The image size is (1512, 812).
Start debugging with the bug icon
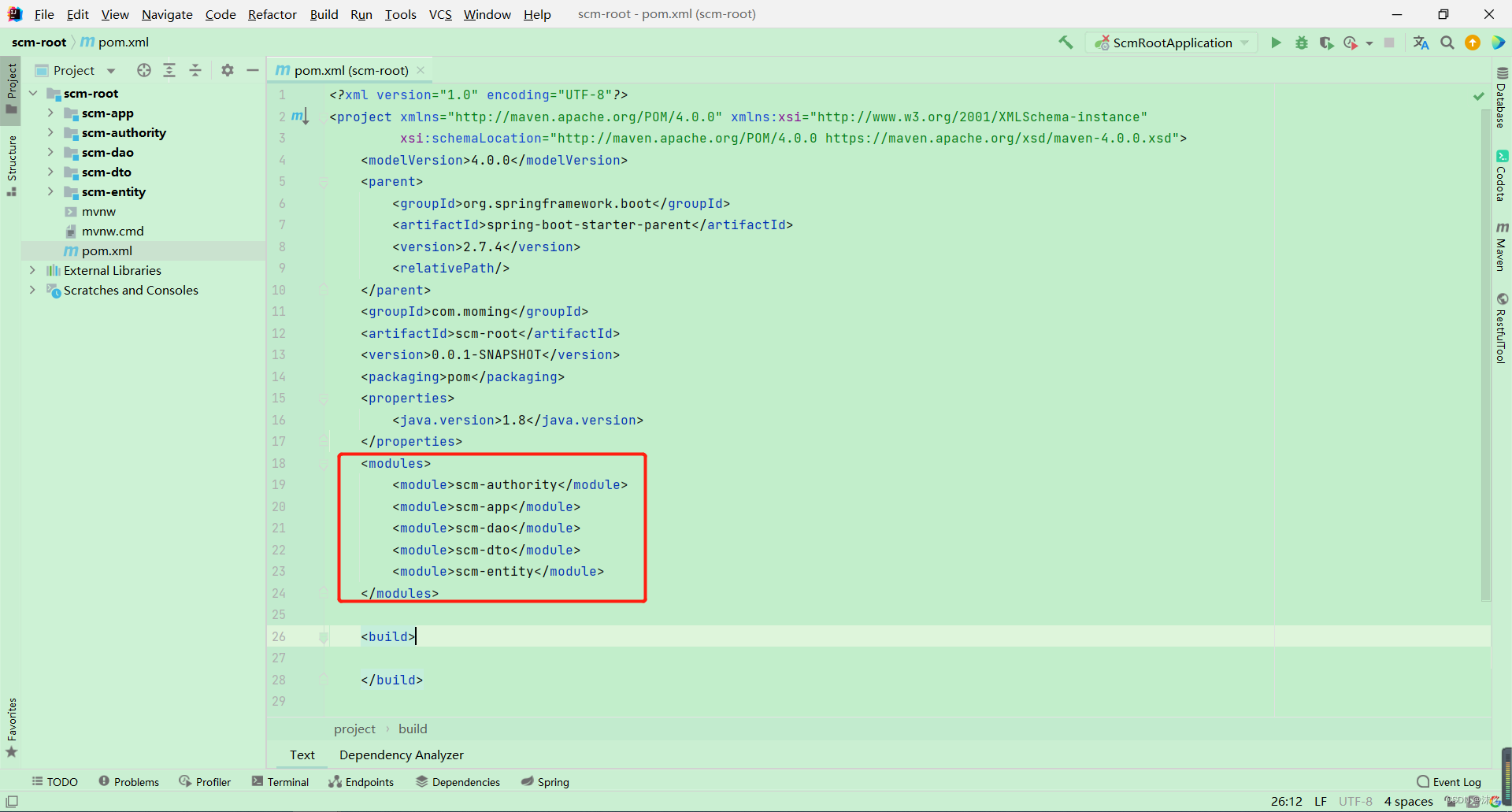[x=1302, y=43]
